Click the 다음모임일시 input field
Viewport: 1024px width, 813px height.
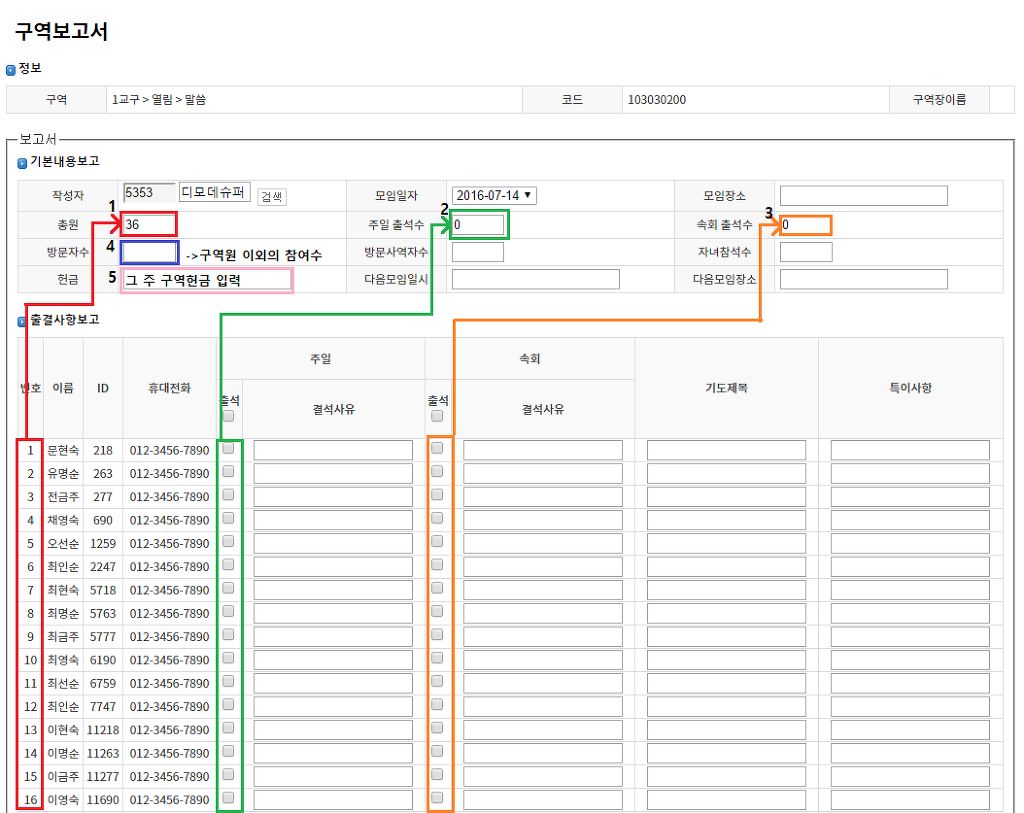(x=535, y=280)
